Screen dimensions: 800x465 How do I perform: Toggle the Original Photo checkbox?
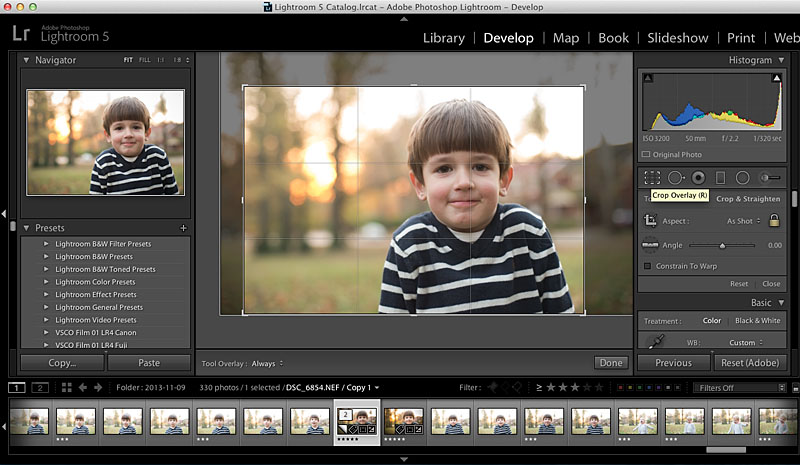click(646, 154)
